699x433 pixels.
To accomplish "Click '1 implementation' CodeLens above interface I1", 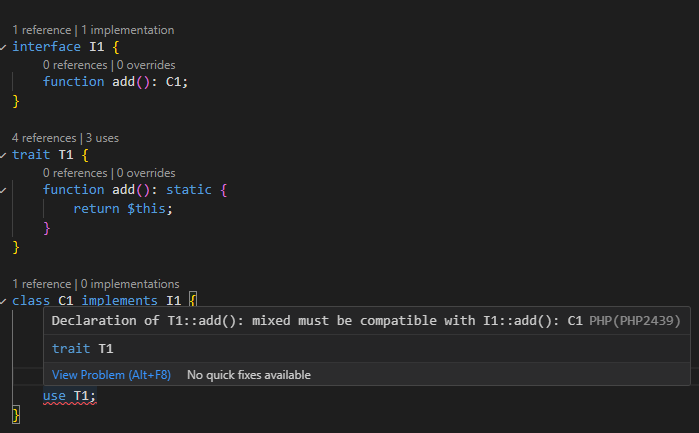I will 127,30.
